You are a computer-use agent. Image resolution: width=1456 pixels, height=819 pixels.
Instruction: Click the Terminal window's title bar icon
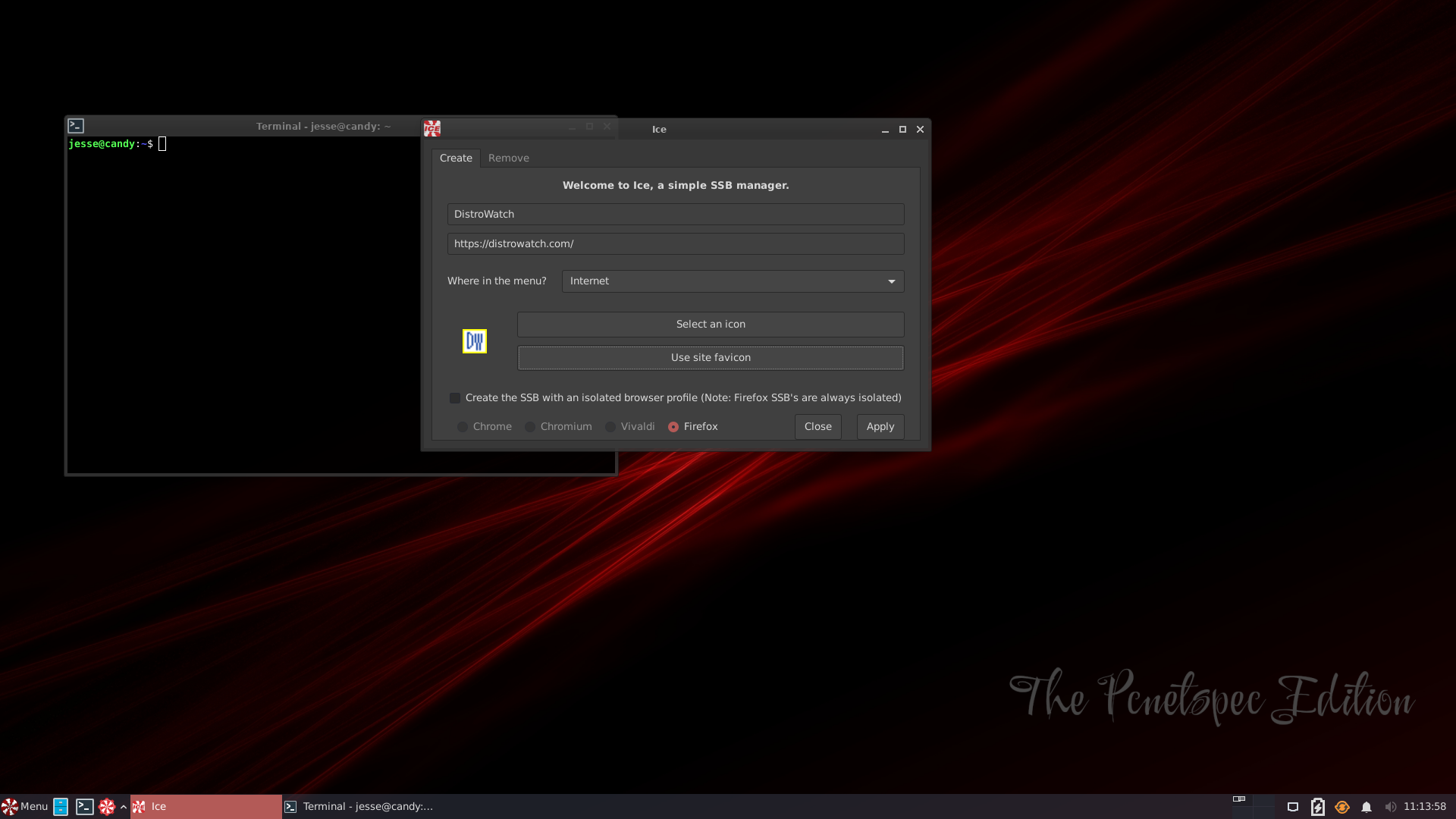coord(76,126)
